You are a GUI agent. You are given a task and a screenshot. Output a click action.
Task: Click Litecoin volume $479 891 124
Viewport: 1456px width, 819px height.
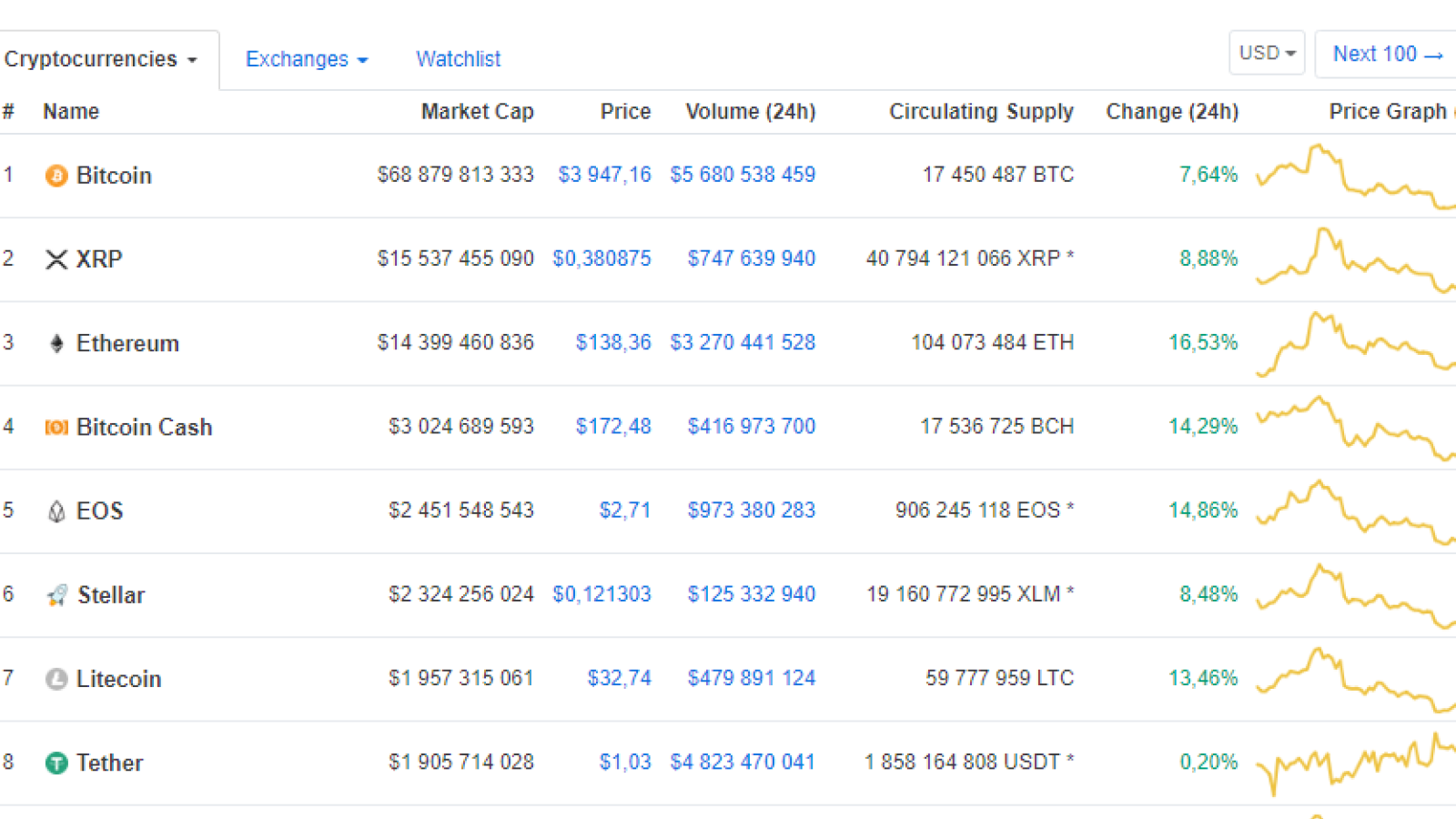pos(752,678)
